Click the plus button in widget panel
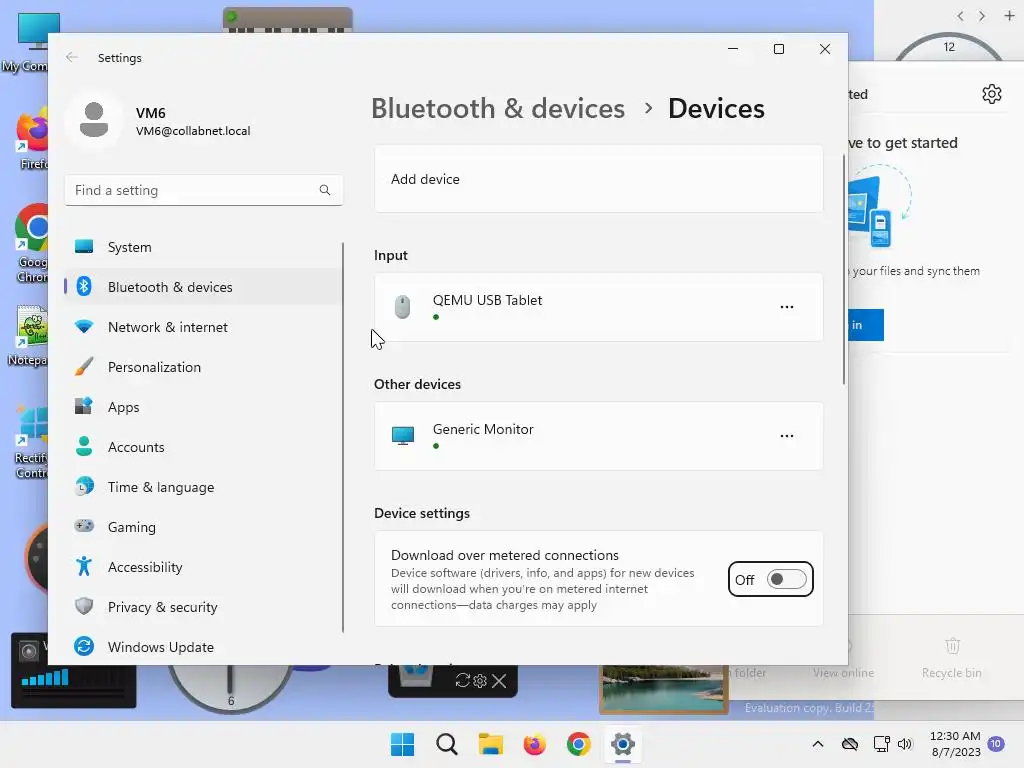This screenshot has height=768, width=1024. click(1008, 16)
